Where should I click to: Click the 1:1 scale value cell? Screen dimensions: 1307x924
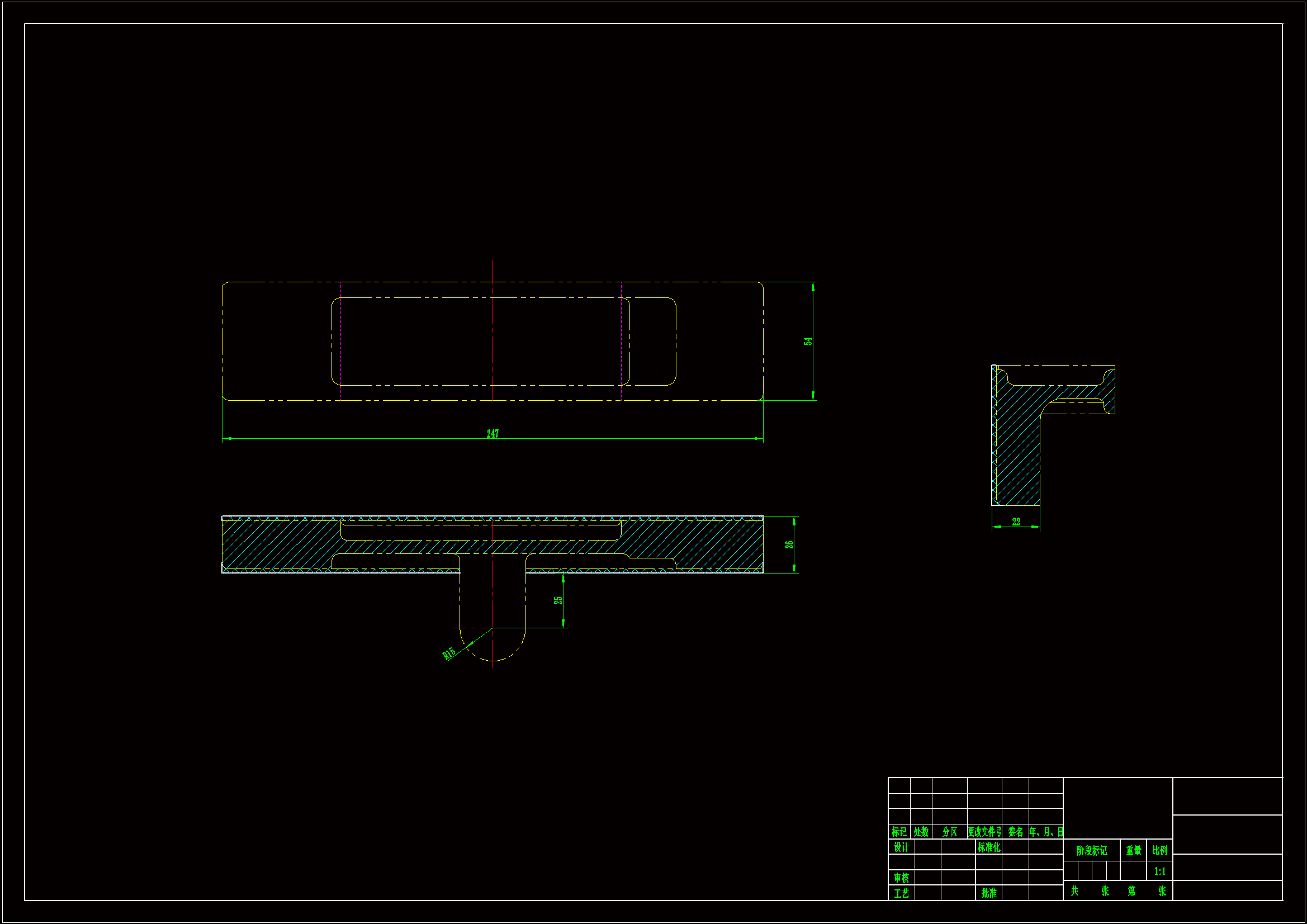[x=1159, y=871]
